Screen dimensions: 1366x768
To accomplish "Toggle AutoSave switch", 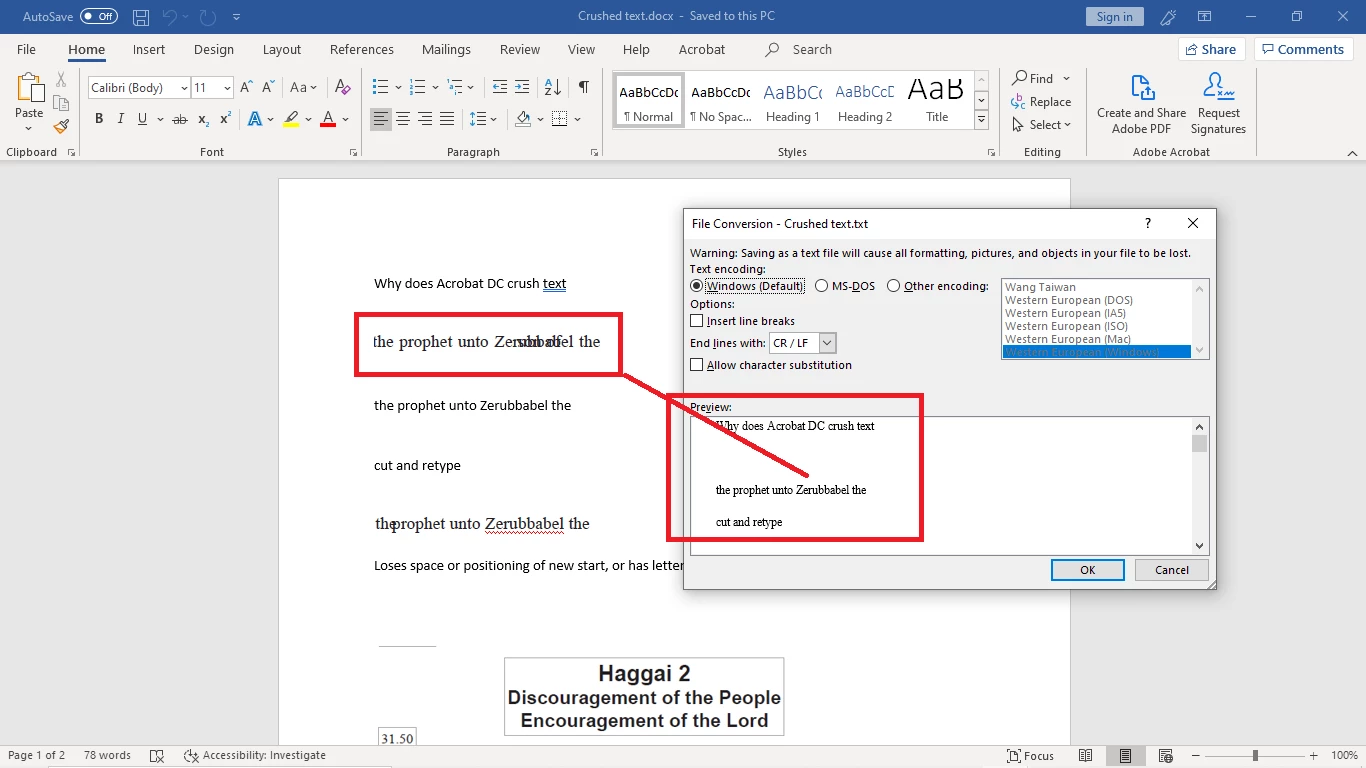I will point(99,17).
